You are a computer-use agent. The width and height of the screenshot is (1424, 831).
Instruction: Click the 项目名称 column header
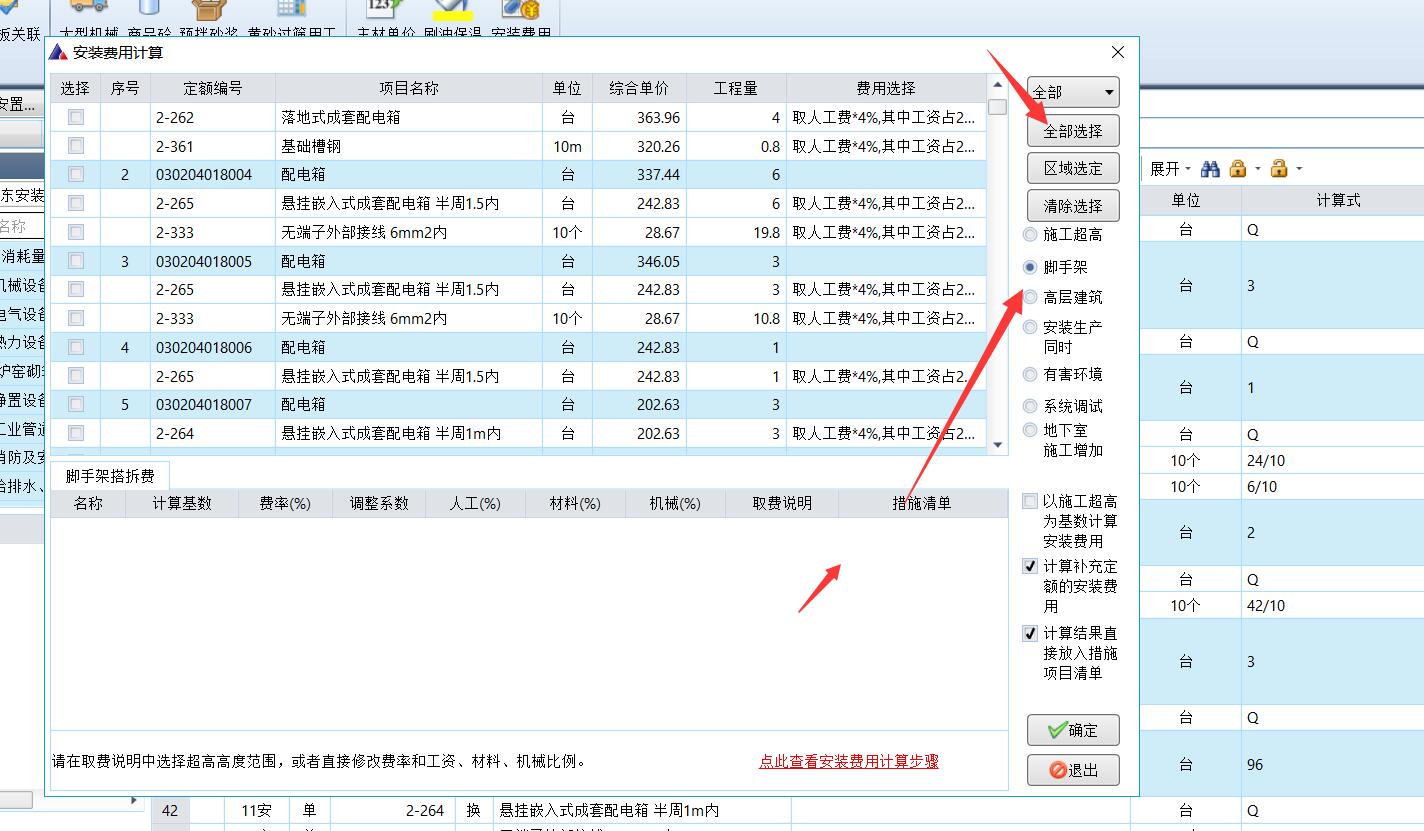tap(409, 88)
